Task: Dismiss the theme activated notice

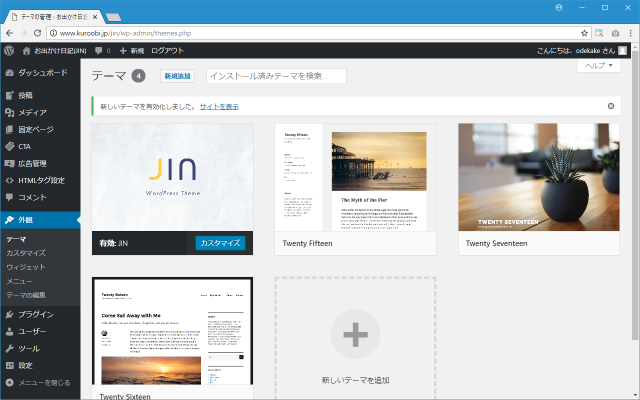Action: (611, 105)
